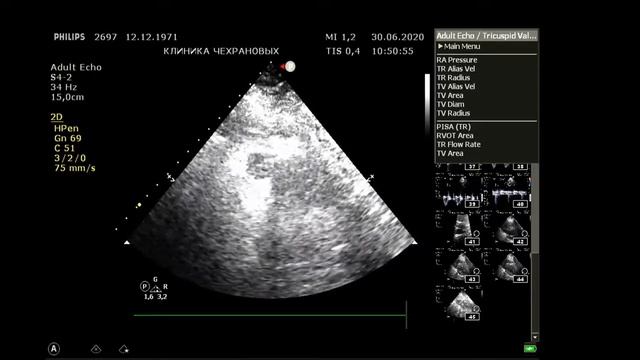Screen dimensions: 640x360
Task: Click the PHILIPS logo text
Action: (x=69, y=37)
